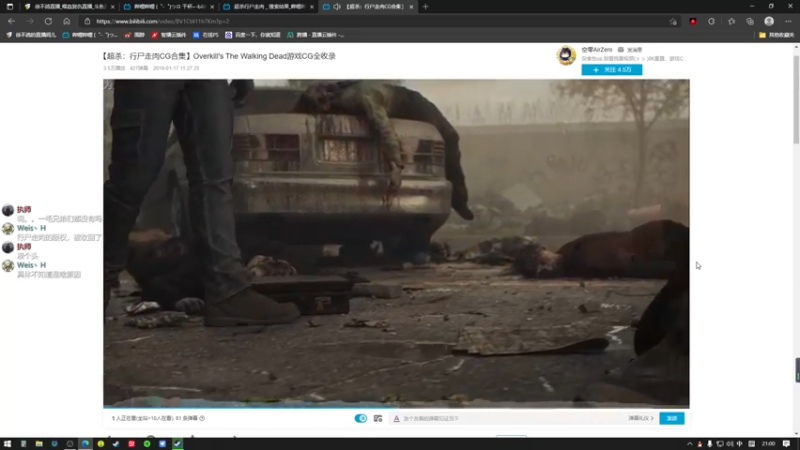Toggle the danmaku display switch
The image size is (800, 450).
point(361,418)
